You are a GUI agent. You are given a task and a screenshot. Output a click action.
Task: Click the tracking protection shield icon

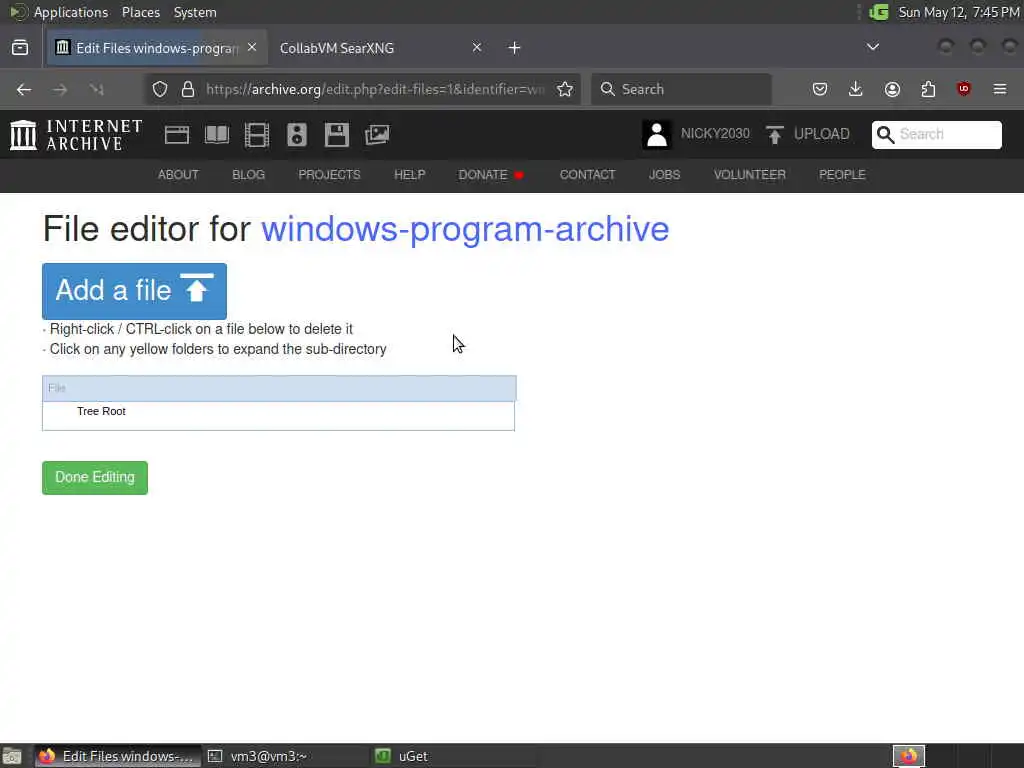(x=160, y=89)
